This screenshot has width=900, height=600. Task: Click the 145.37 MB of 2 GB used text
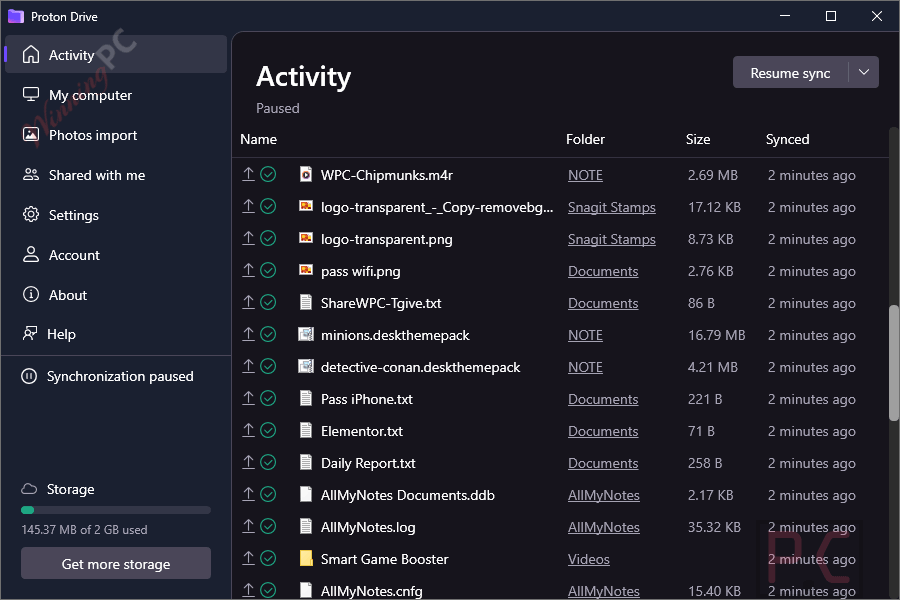point(84,529)
